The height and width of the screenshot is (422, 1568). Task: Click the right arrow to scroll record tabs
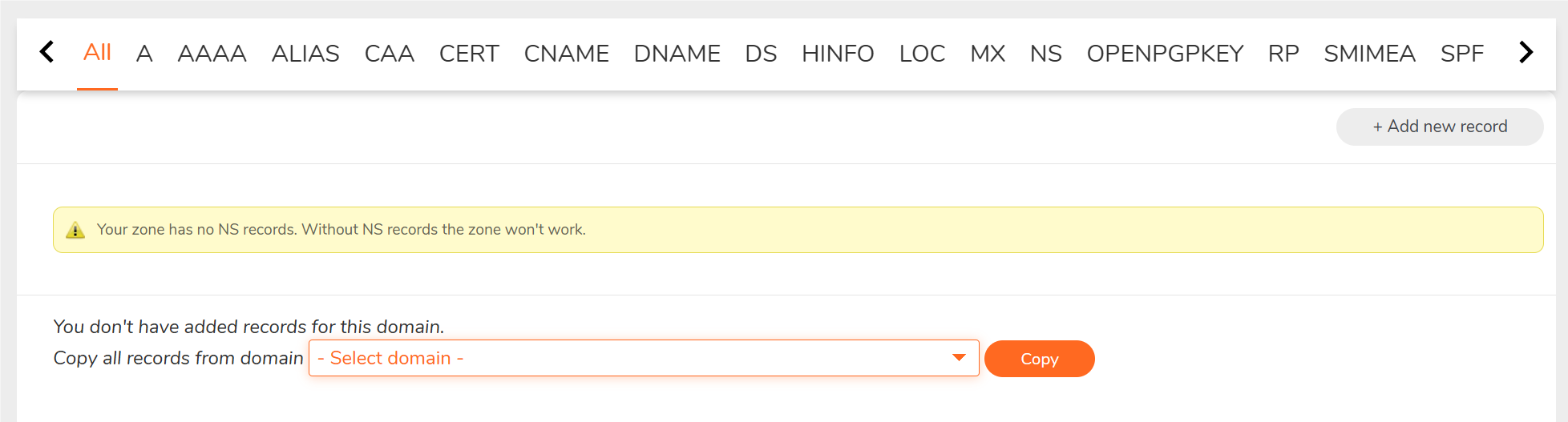pyautogui.click(x=1526, y=52)
